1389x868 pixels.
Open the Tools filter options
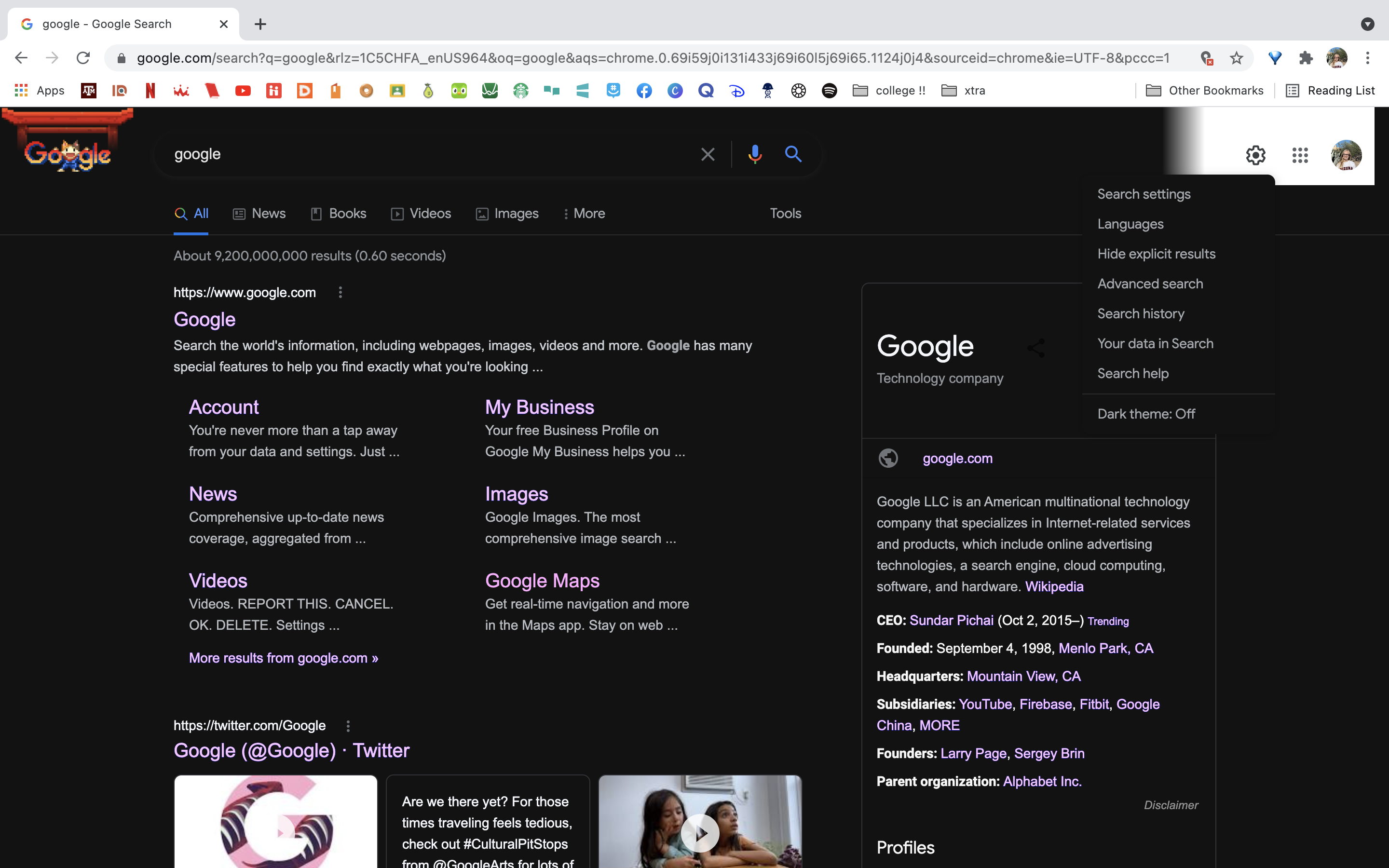(785, 214)
